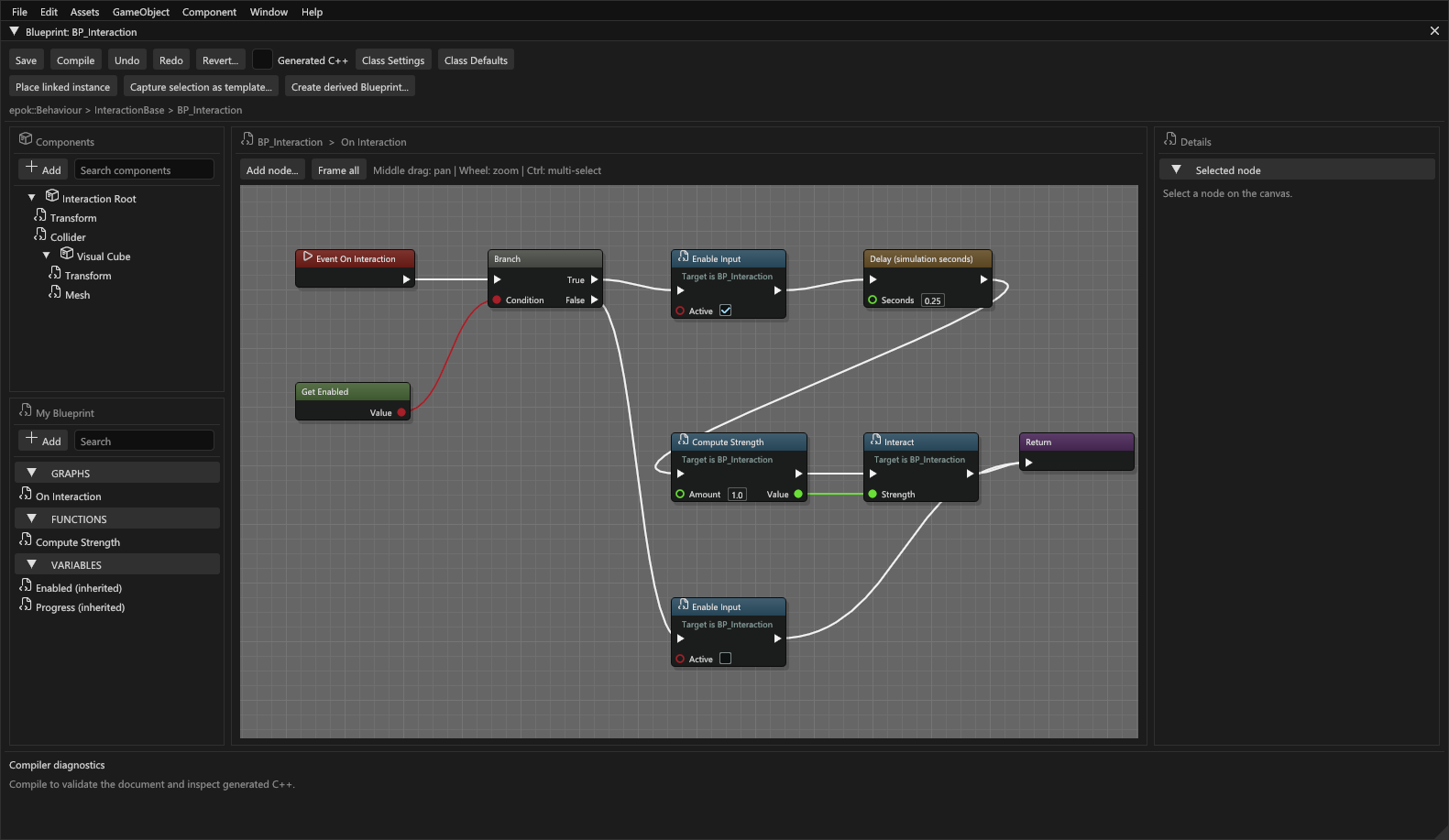This screenshot has height=840, width=1449.
Task: Click the My Blueprint panel script icon
Action: (26, 410)
